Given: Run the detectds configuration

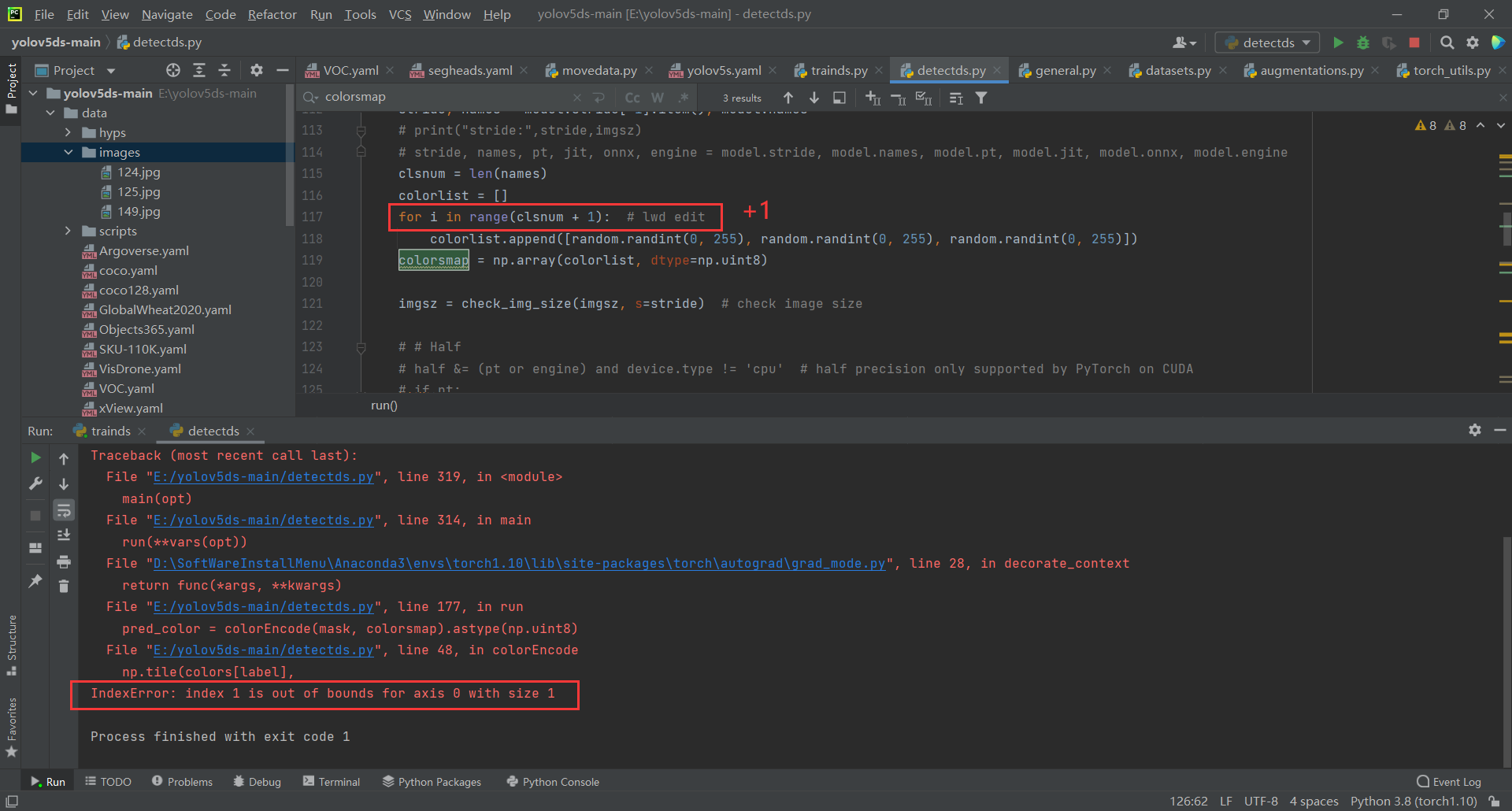Looking at the screenshot, I should [1337, 43].
